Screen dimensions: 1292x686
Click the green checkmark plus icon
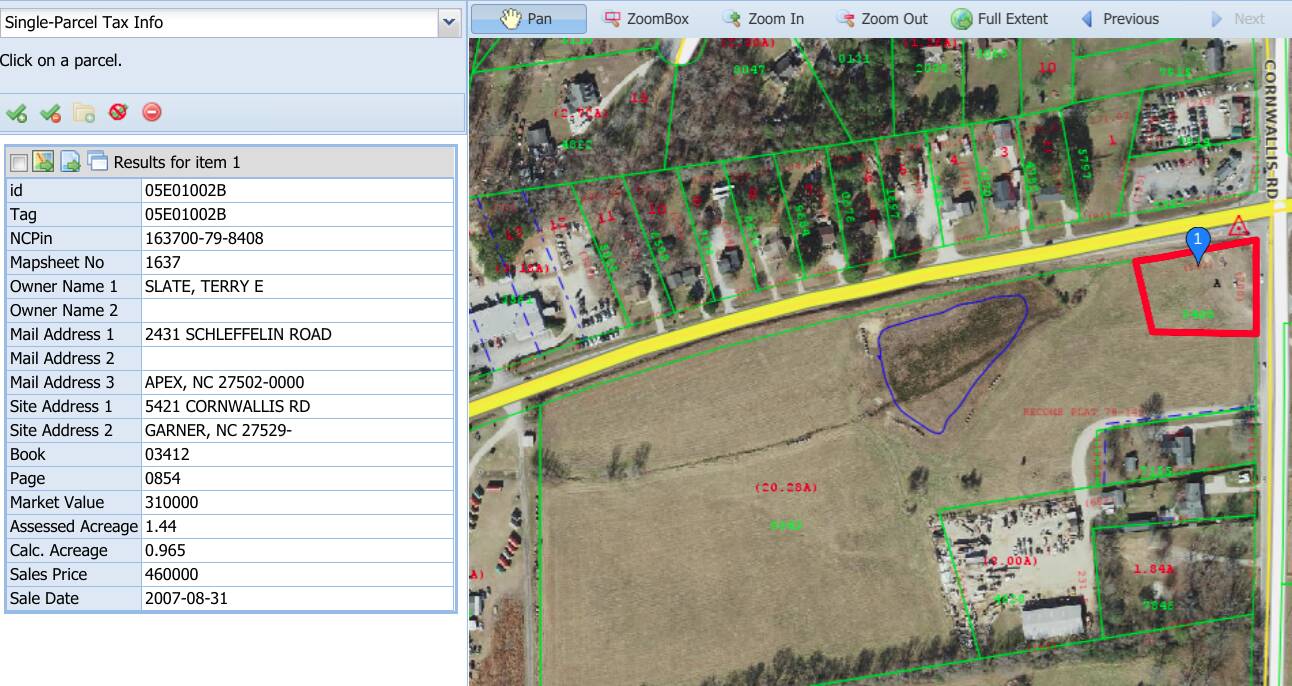point(16,113)
